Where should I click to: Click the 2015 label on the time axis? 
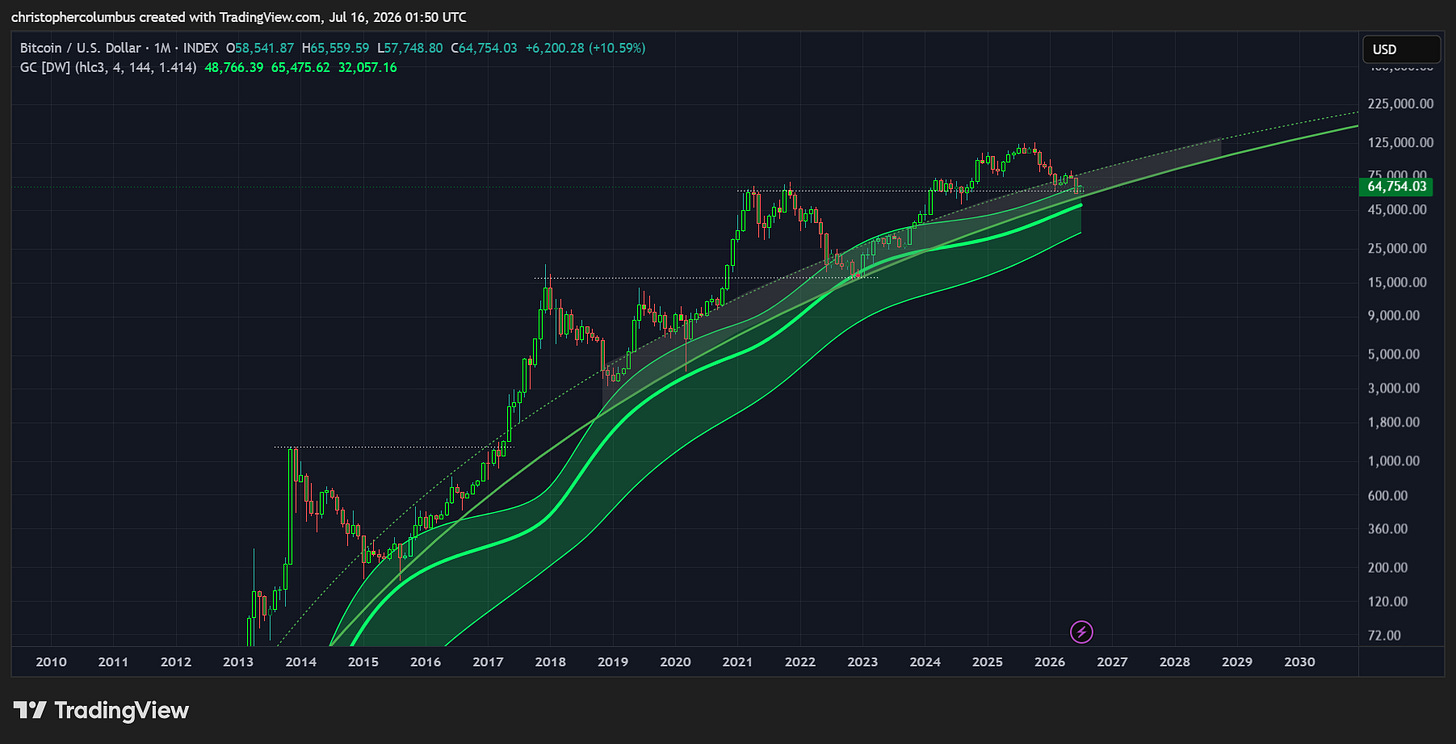coord(363,662)
